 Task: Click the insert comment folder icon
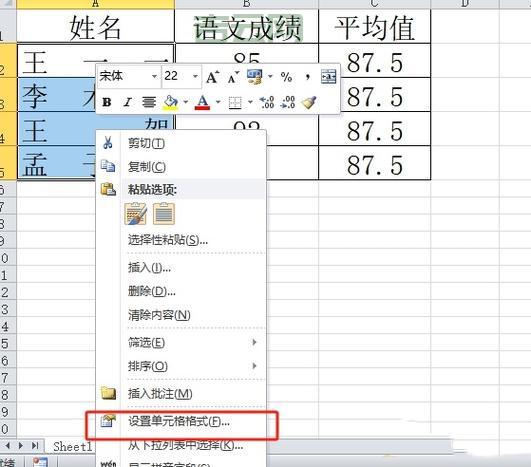108,393
